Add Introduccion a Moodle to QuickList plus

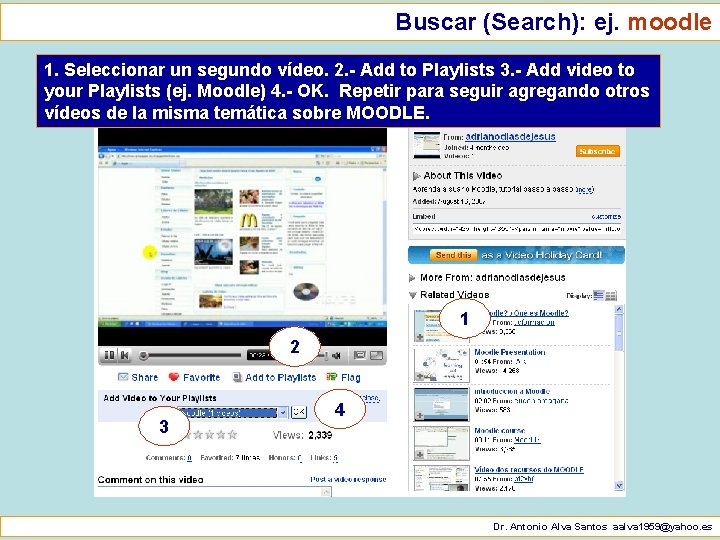[x=420, y=416]
